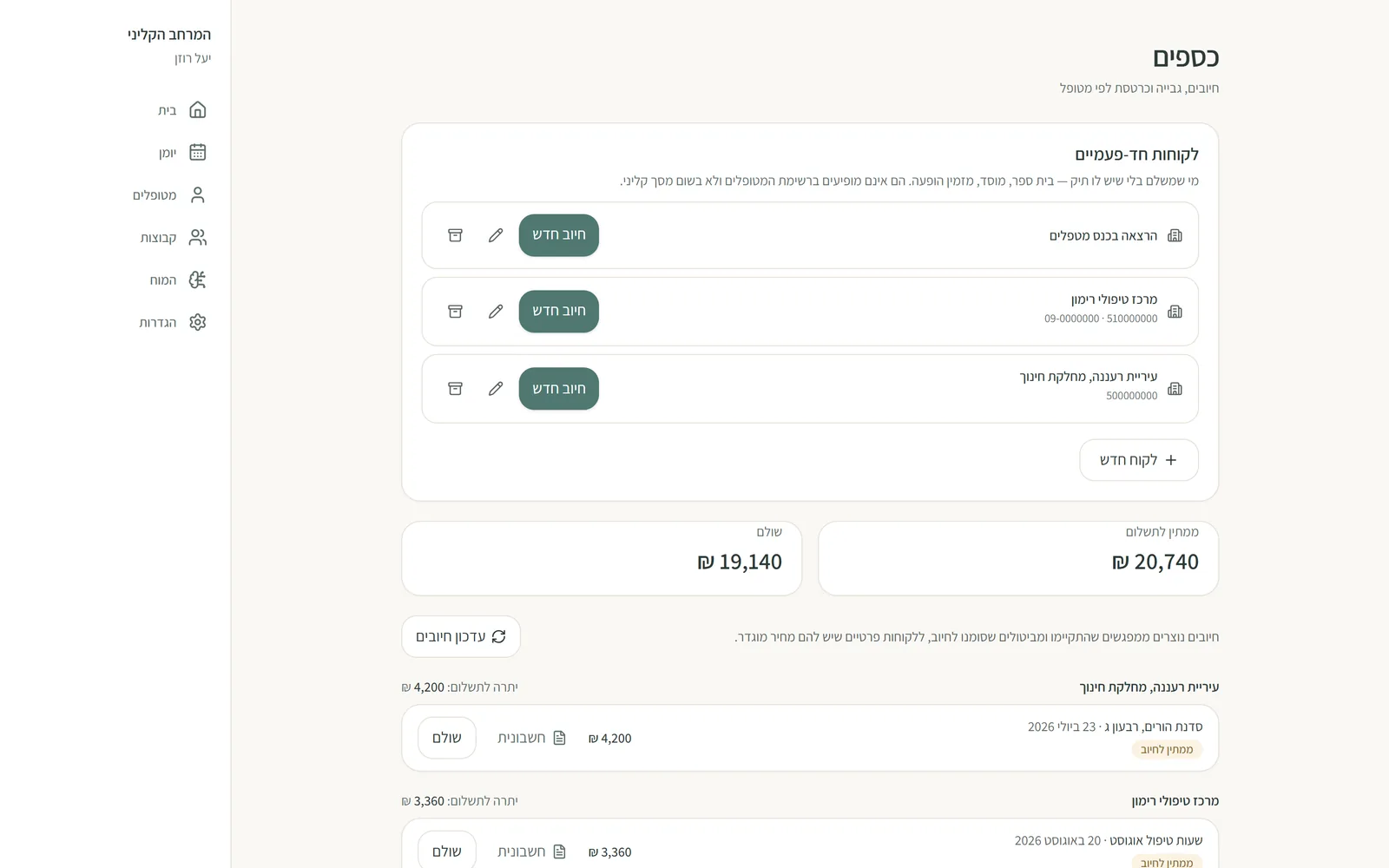The image size is (1389, 868).
Task: Click the קבוצות group icon
Action: pos(198,238)
